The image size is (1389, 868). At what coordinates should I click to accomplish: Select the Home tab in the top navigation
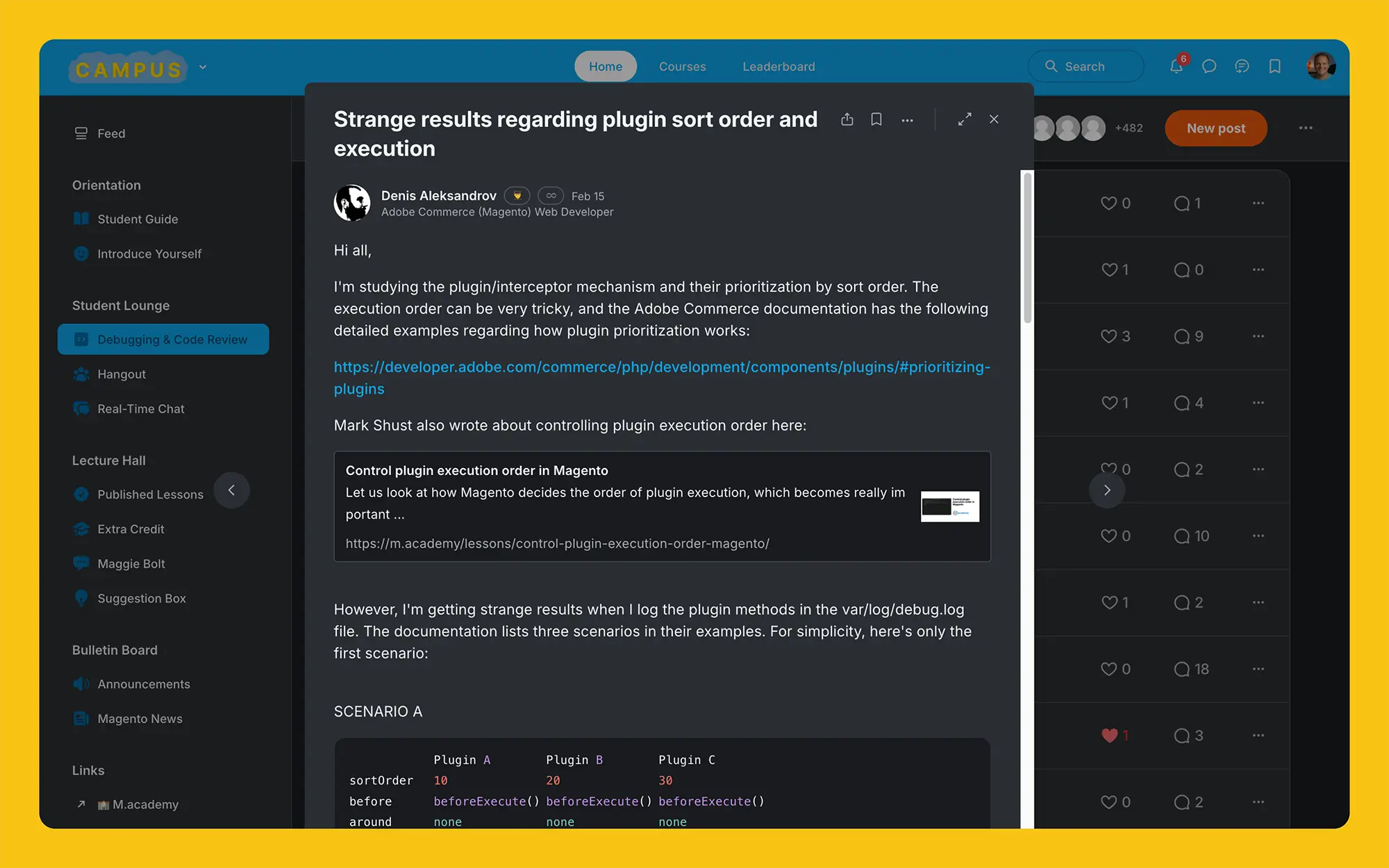[x=605, y=66]
